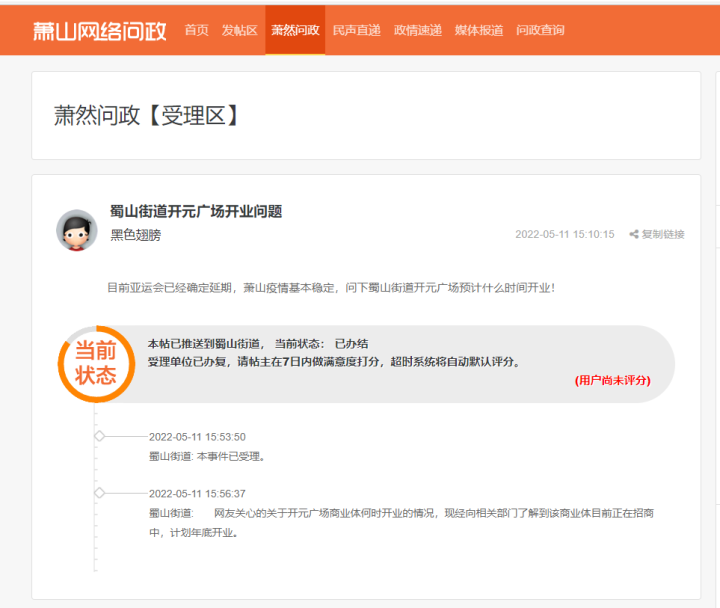This screenshot has height=608, width=720.
Task: Click the diamond marker for 15:56:37
Action: tap(99, 493)
